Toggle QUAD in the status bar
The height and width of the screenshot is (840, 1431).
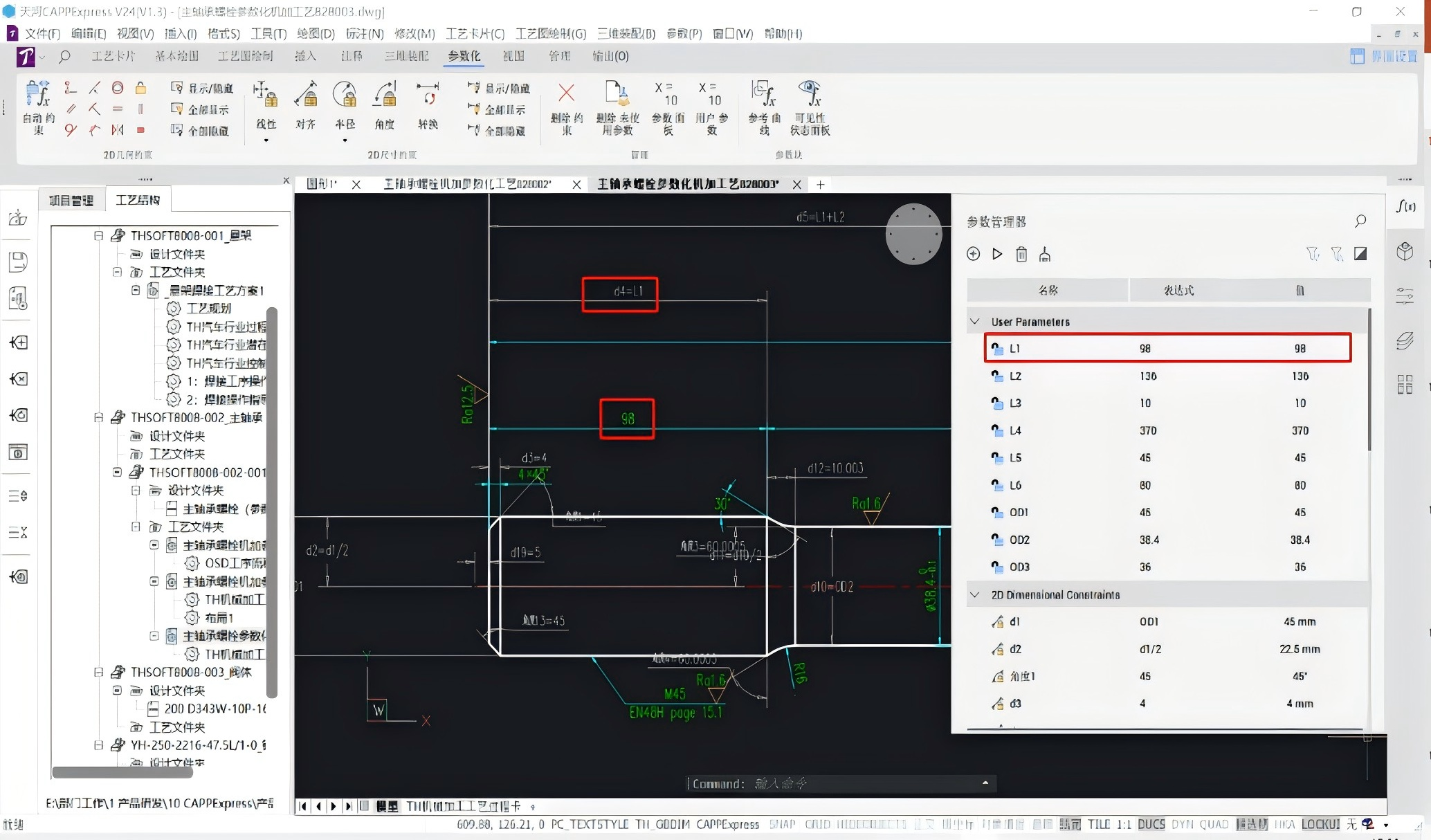point(1214,824)
